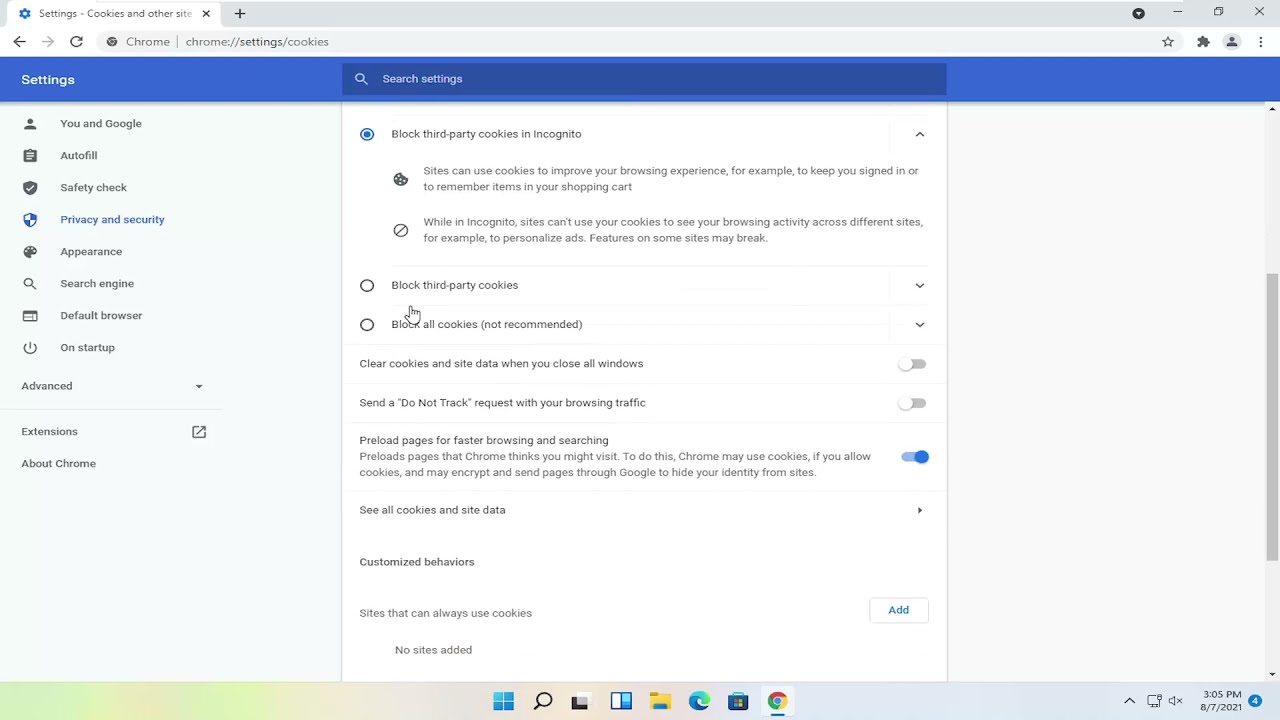Expand Block third-party cookies details

coord(920,285)
